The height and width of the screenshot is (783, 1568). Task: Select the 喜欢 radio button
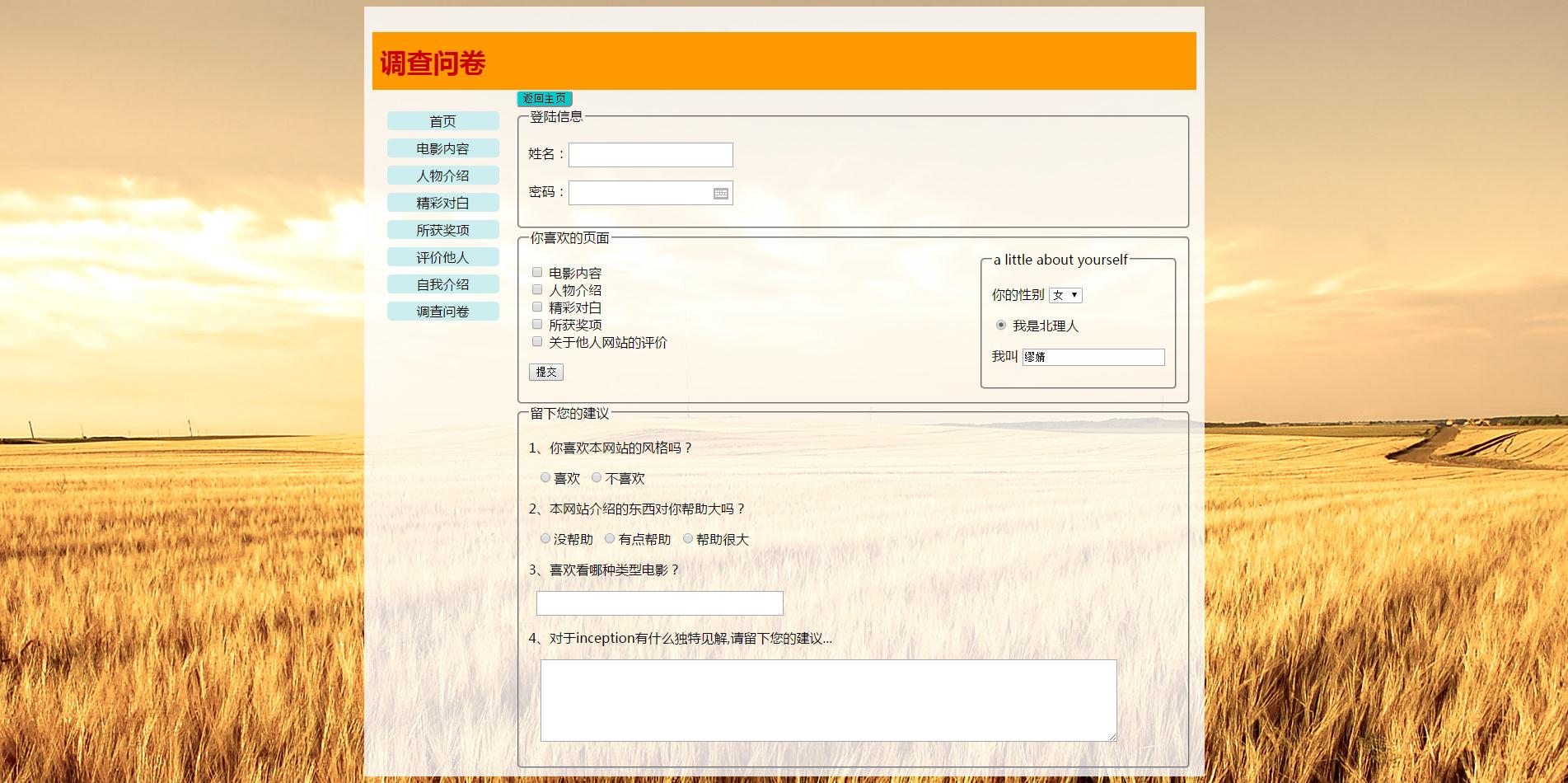coord(545,477)
